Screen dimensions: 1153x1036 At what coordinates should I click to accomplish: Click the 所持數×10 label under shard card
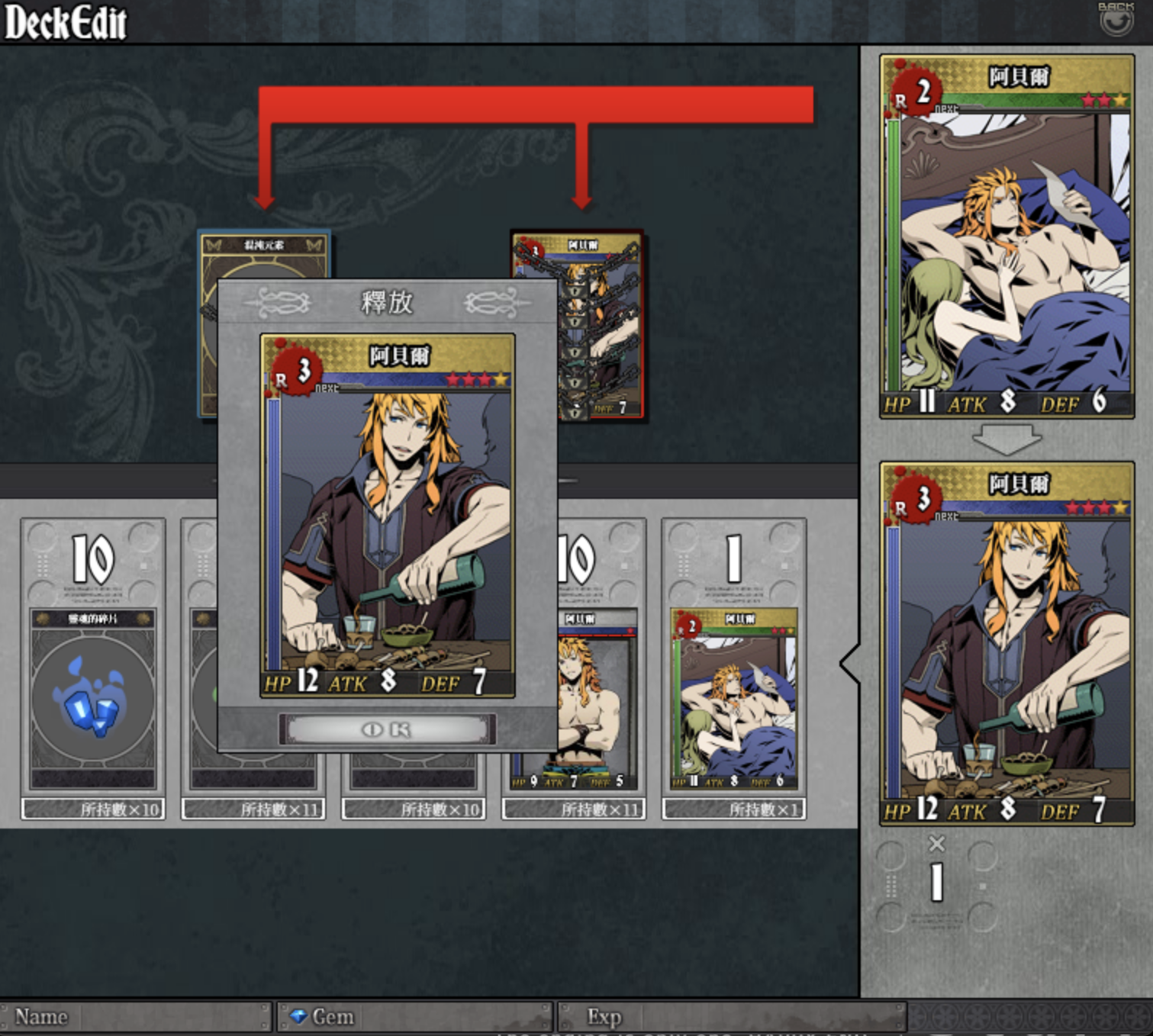click(x=93, y=809)
